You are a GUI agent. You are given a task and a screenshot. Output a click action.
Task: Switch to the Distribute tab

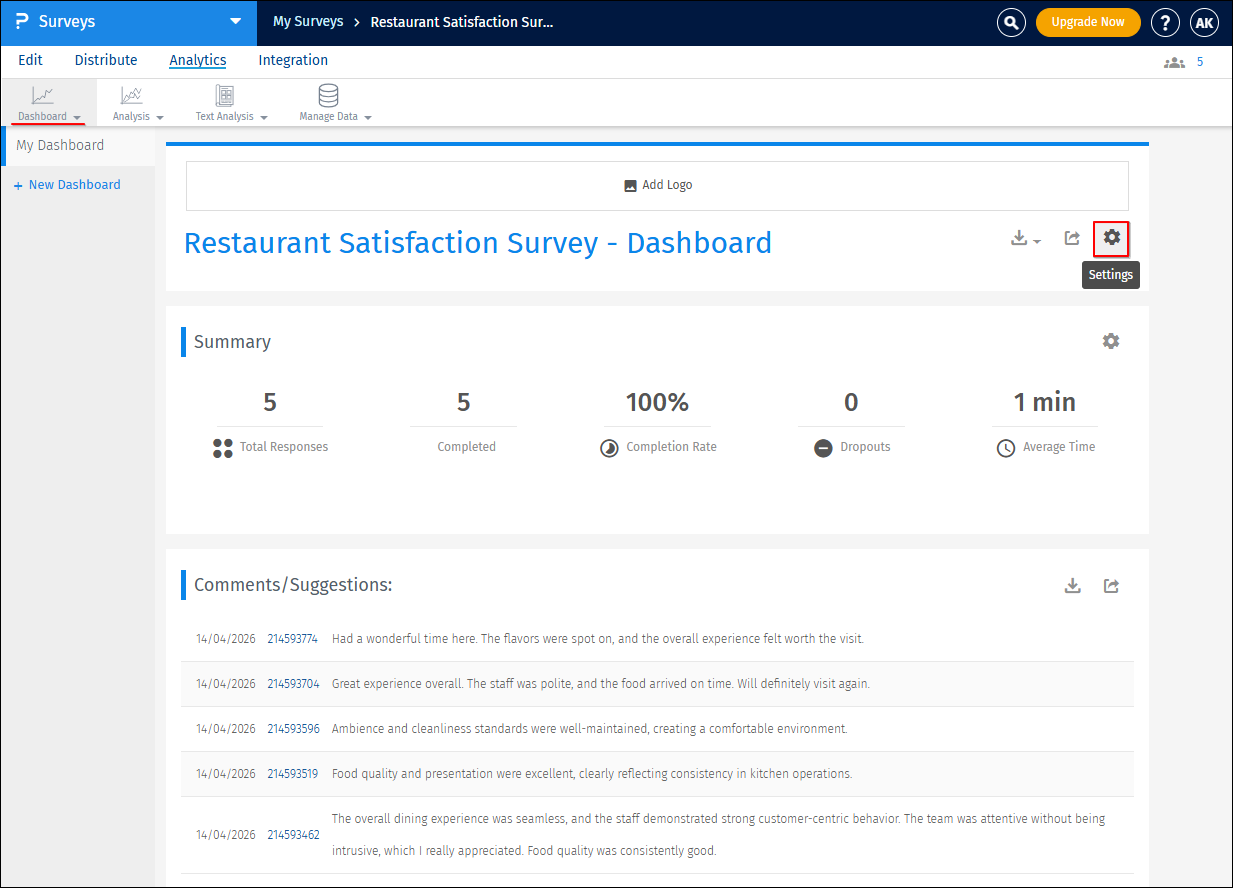pos(106,60)
